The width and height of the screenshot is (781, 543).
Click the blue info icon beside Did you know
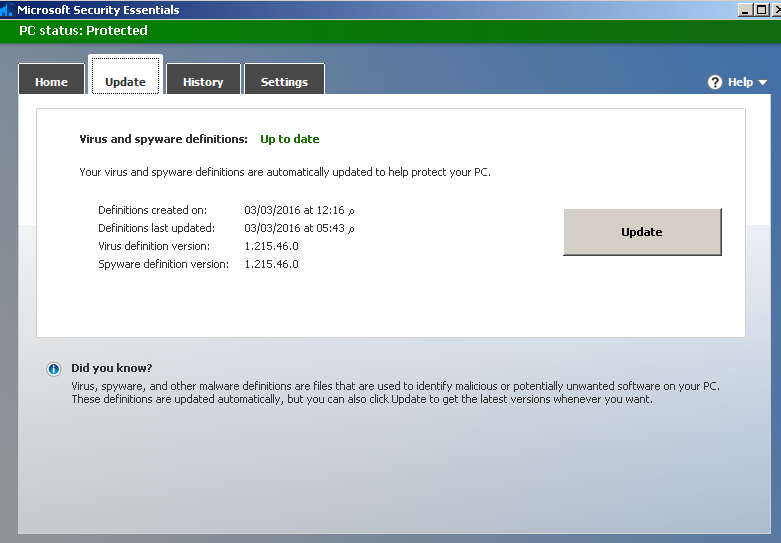point(54,369)
